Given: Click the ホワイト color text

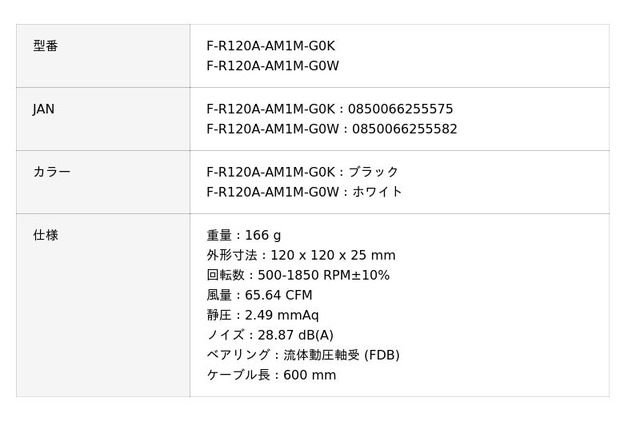Looking at the screenshot, I should coord(378,192).
